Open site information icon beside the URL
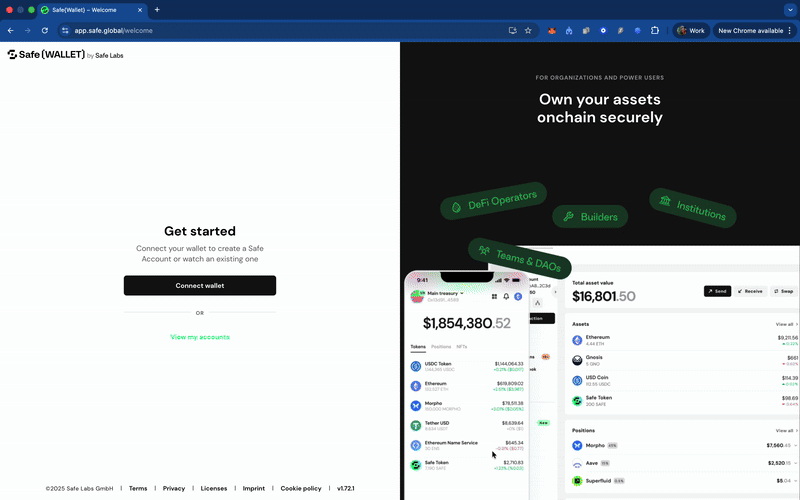Screen dimensions: 800x500 (x=64, y=31)
